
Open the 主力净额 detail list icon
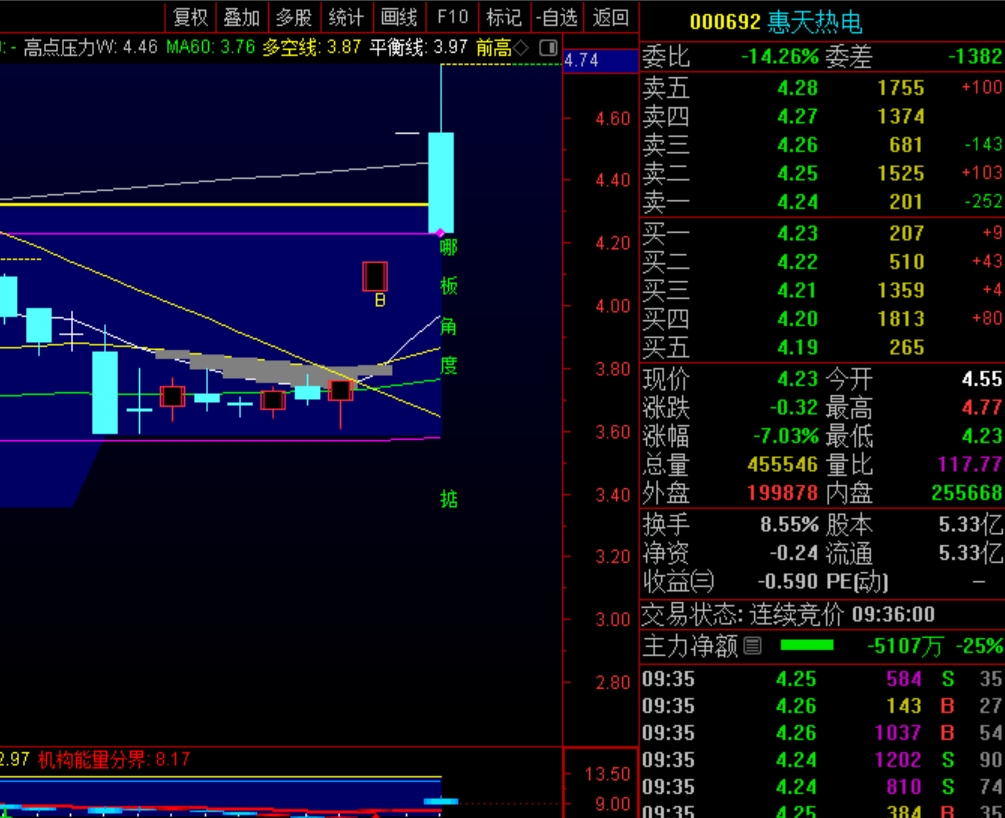coord(752,646)
